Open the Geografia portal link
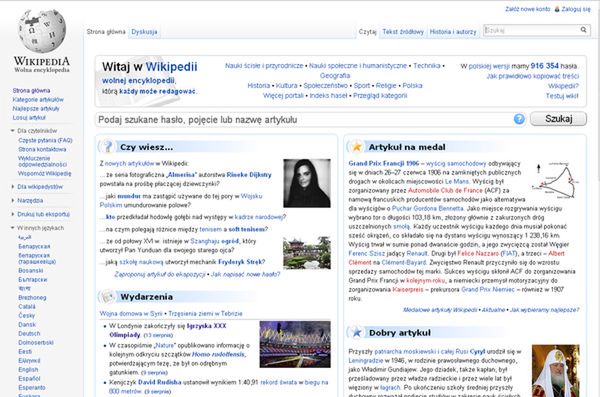Screen dimensions: 600x397 pos(335,75)
